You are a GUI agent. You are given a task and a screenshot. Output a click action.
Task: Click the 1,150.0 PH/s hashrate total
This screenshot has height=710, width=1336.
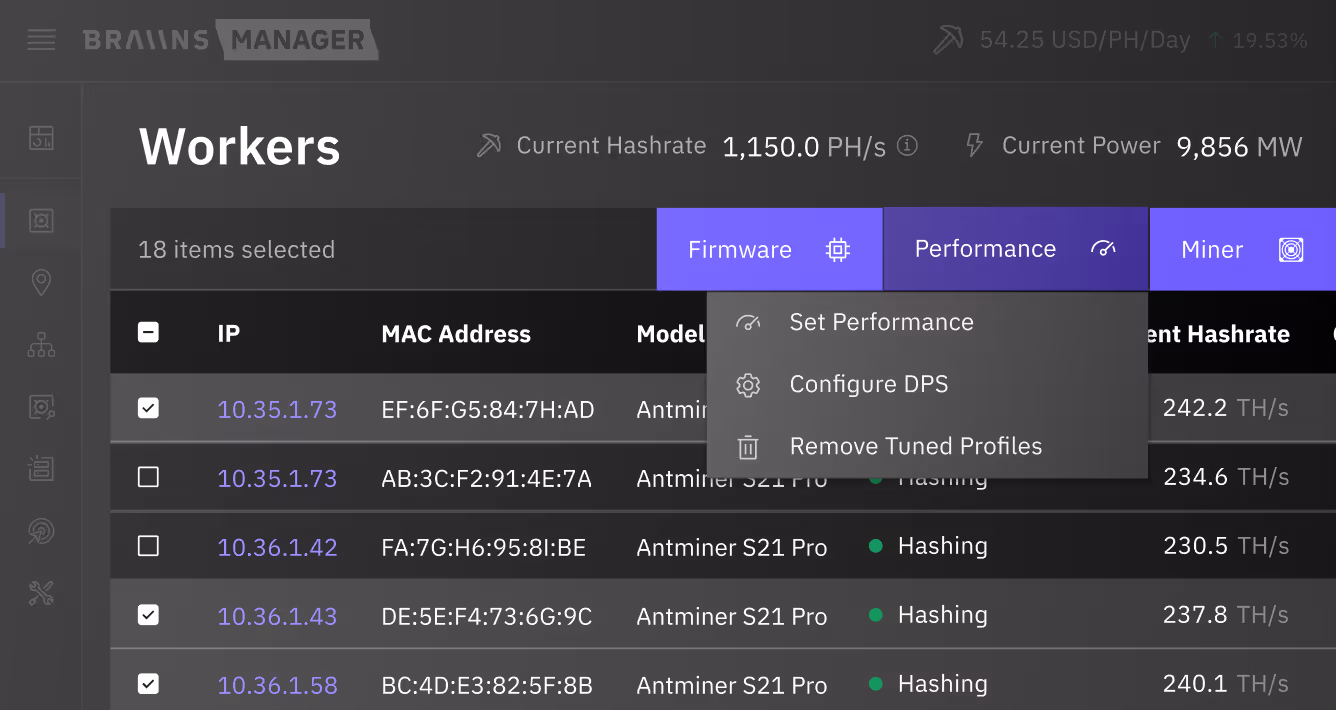pos(804,147)
